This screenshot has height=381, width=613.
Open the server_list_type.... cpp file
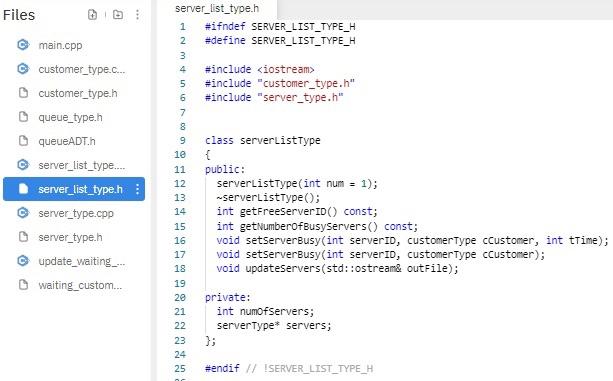[82, 165]
